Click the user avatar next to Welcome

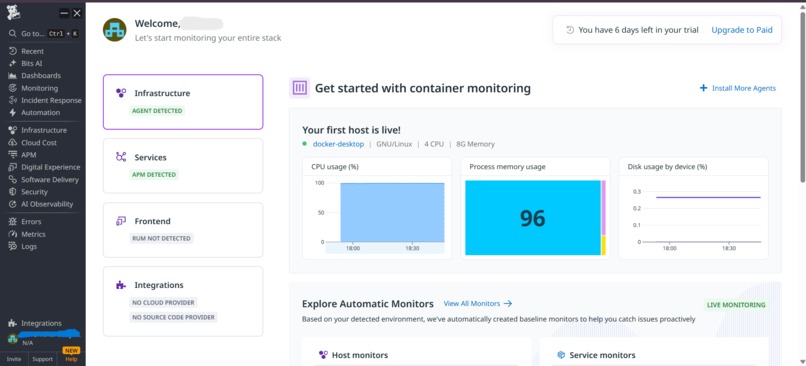(x=115, y=30)
